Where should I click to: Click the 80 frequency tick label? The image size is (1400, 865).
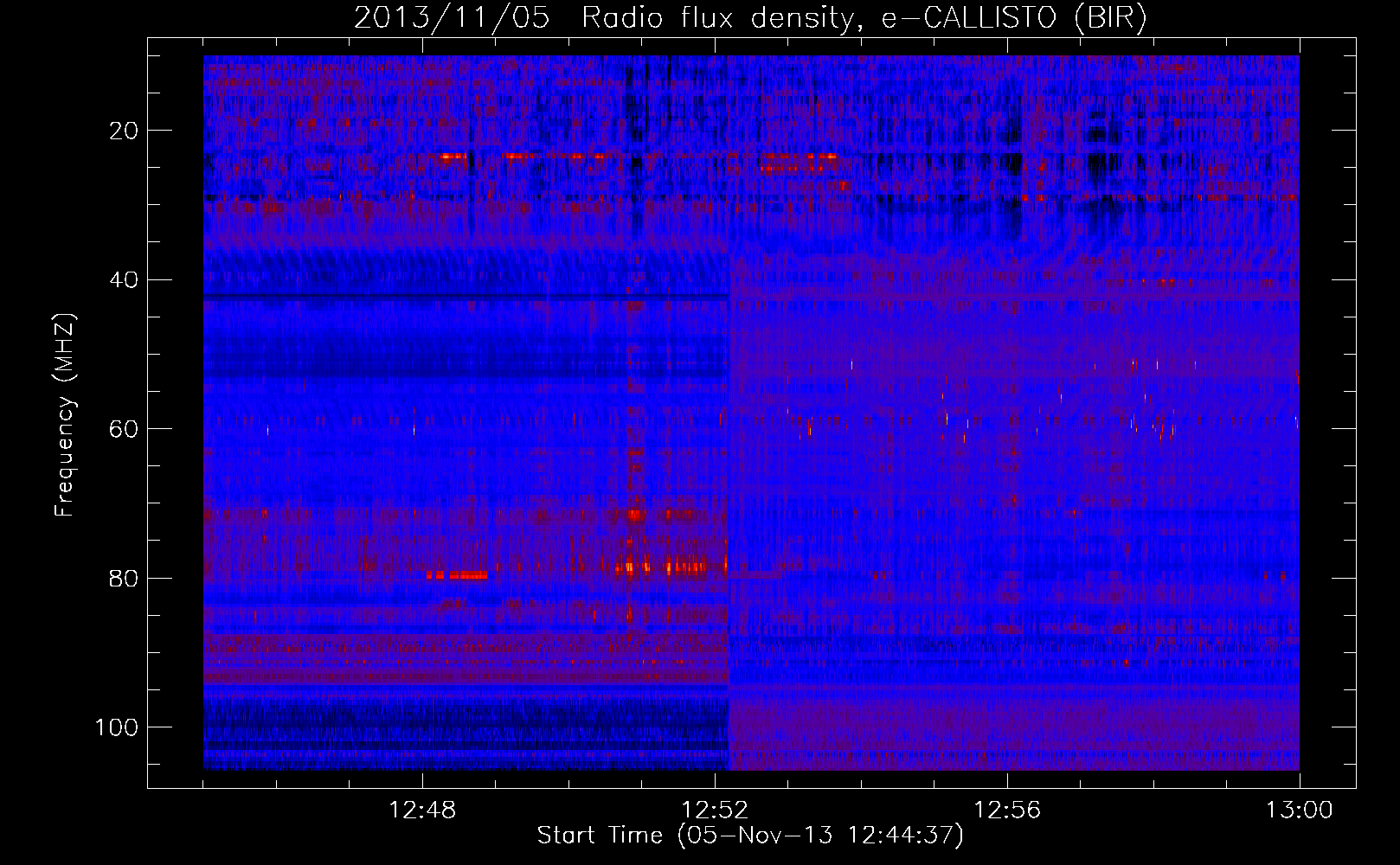click(x=125, y=578)
